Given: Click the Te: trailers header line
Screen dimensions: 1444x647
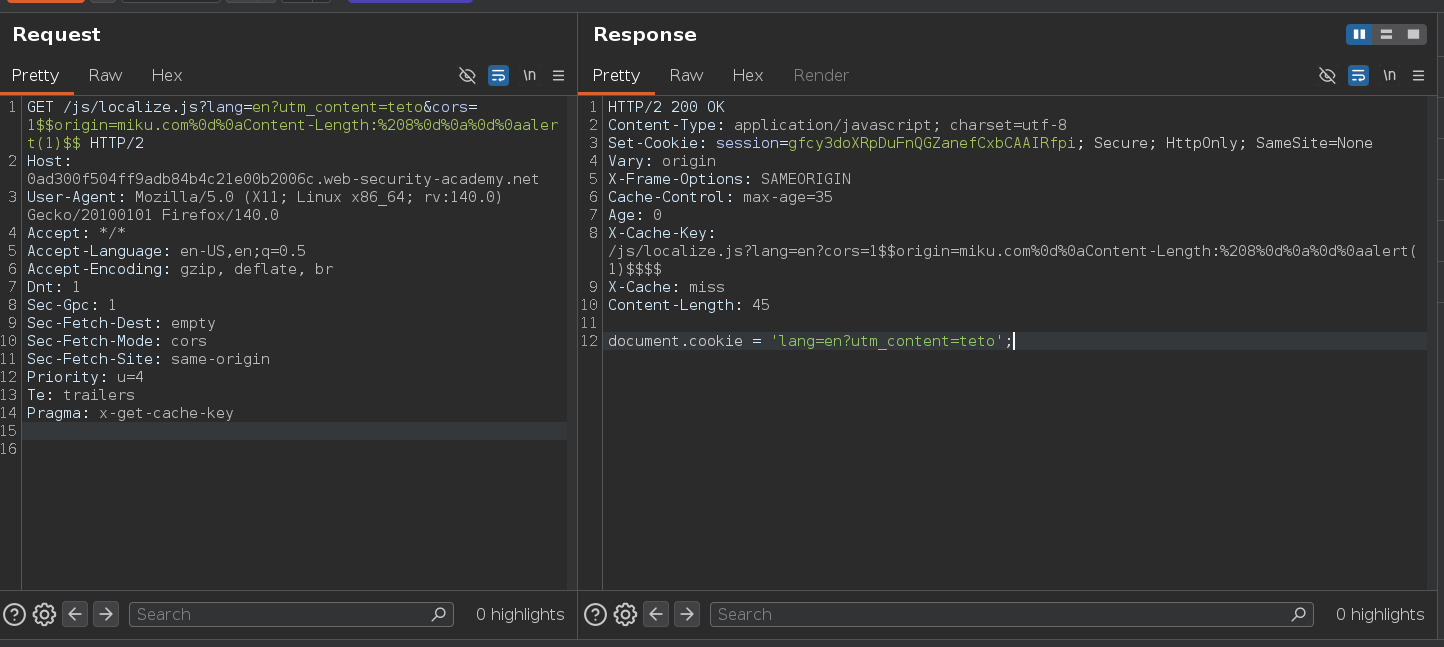Looking at the screenshot, I should coord(81,395).
